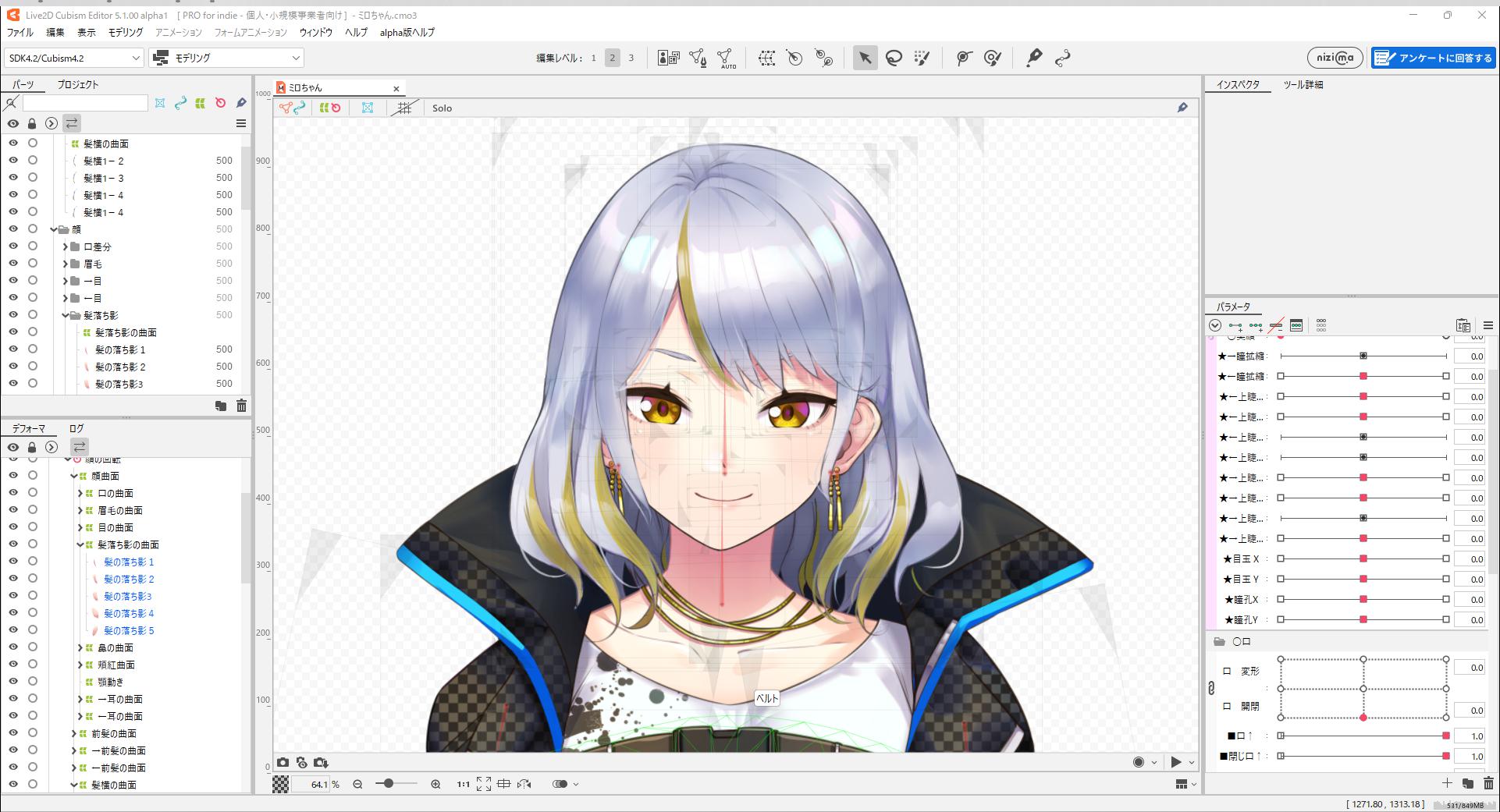This screenshot has width=1500, height=812.
Task: Take a screenshot with the camera icon
Action: [283, 762]
